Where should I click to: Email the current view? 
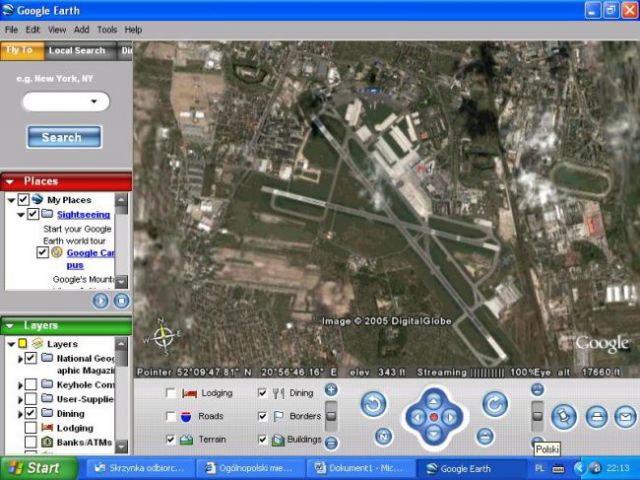(625, 417)
